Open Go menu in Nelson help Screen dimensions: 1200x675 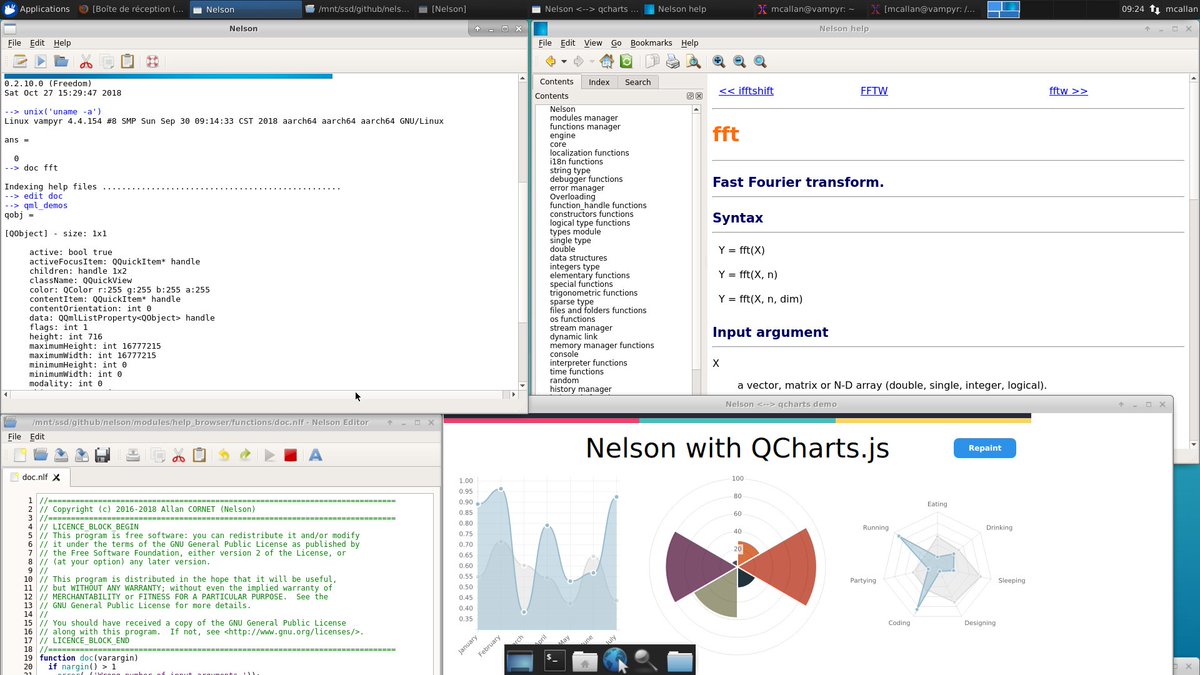pos(616,43)
